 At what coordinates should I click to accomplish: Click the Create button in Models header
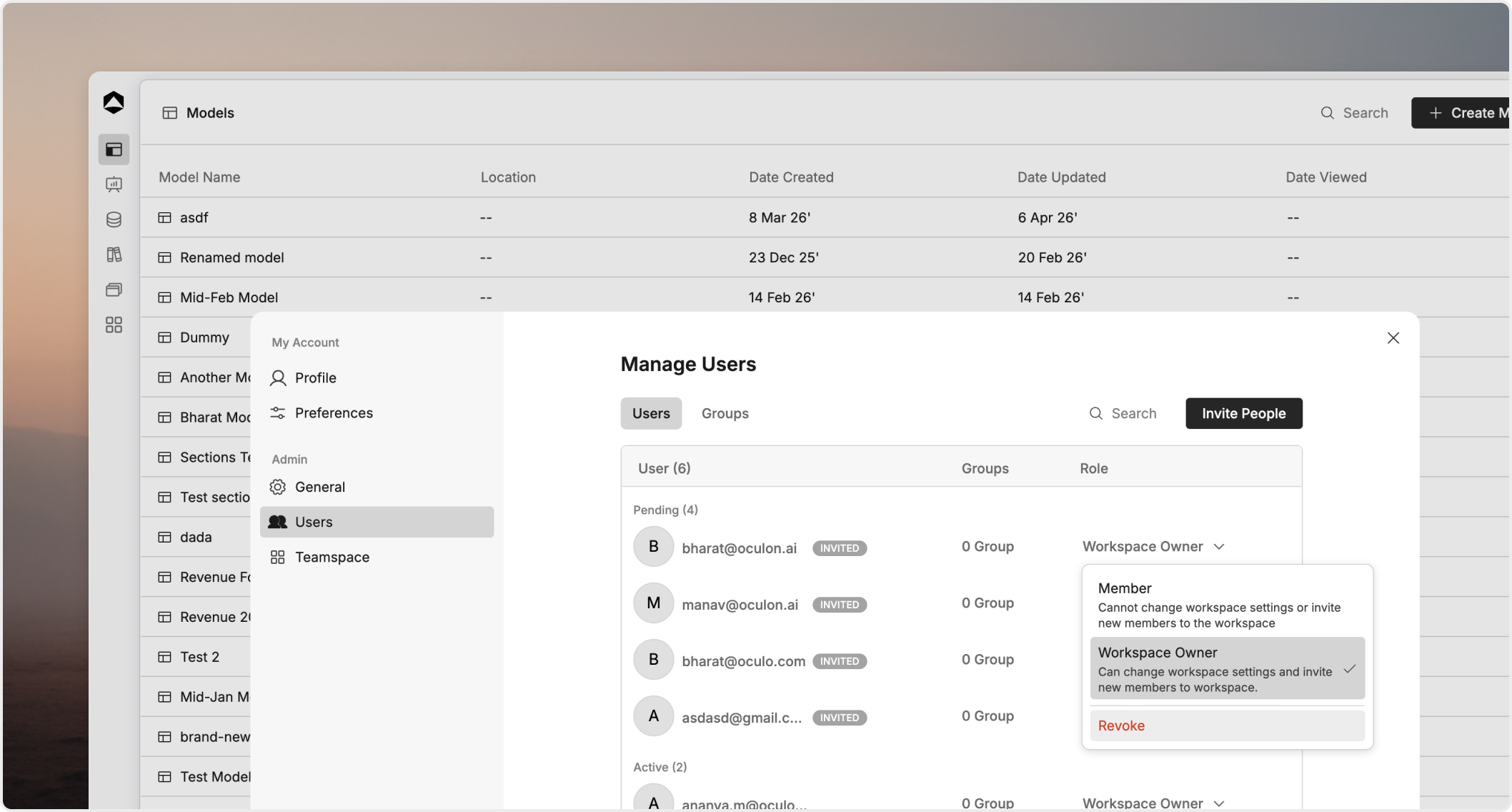tap(1461, 113)
